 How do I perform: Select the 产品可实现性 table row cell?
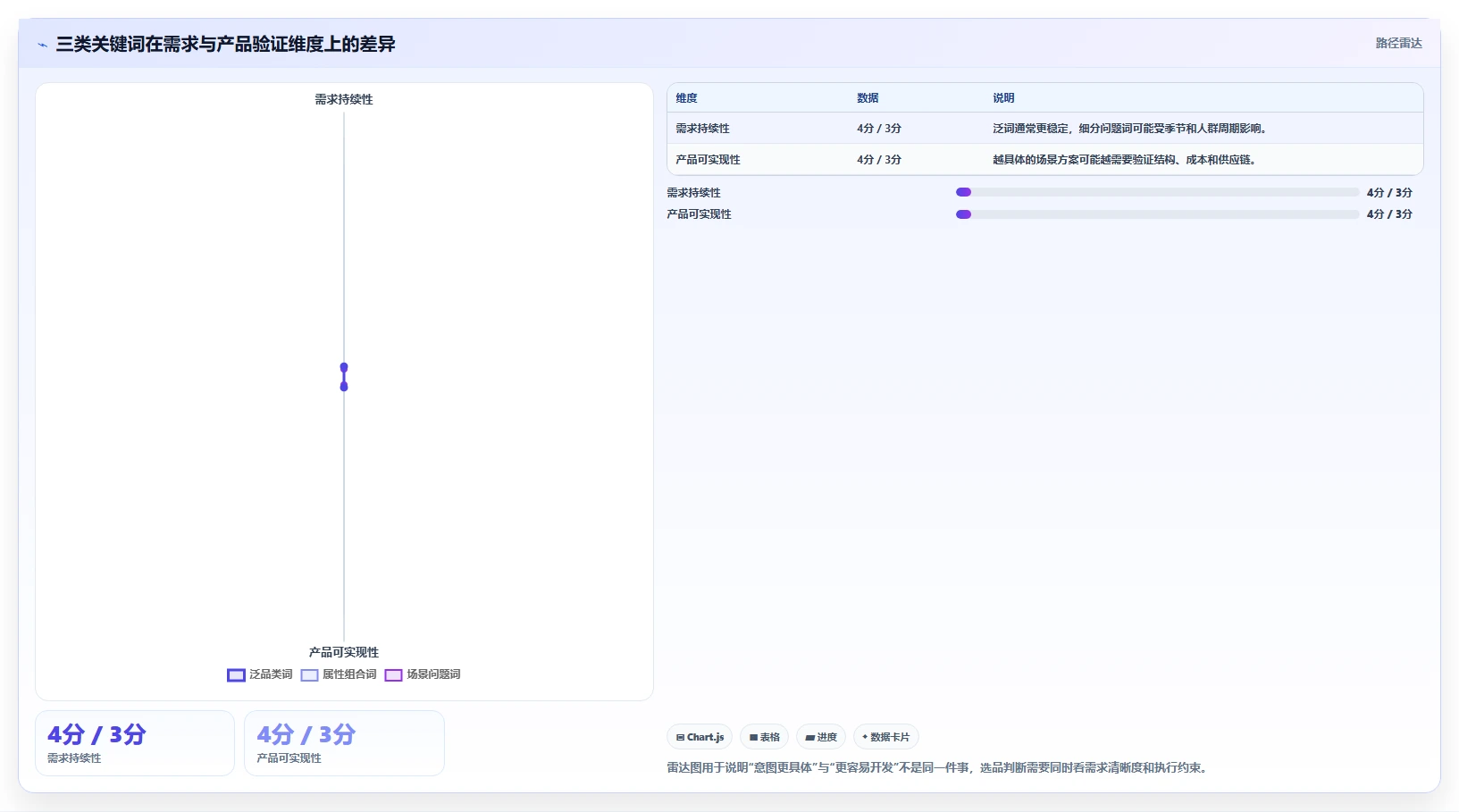708,160
